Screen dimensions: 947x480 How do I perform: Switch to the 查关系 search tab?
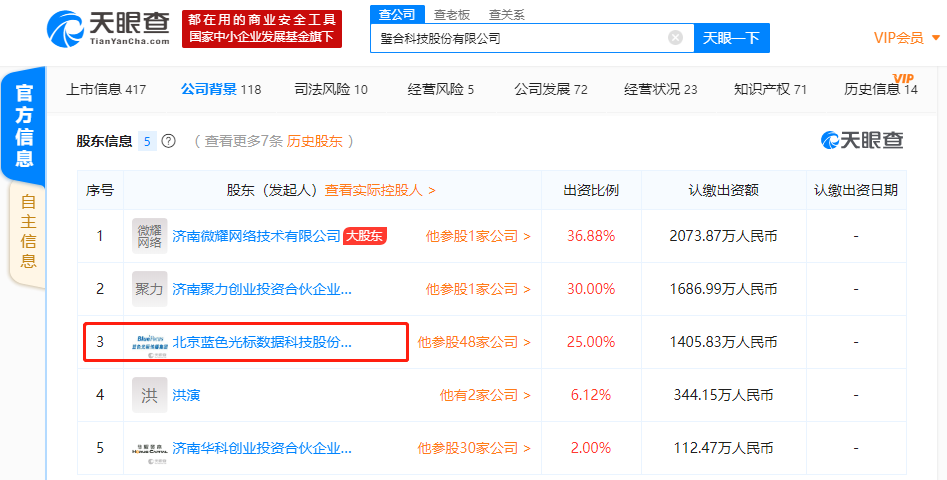(507, 14)
